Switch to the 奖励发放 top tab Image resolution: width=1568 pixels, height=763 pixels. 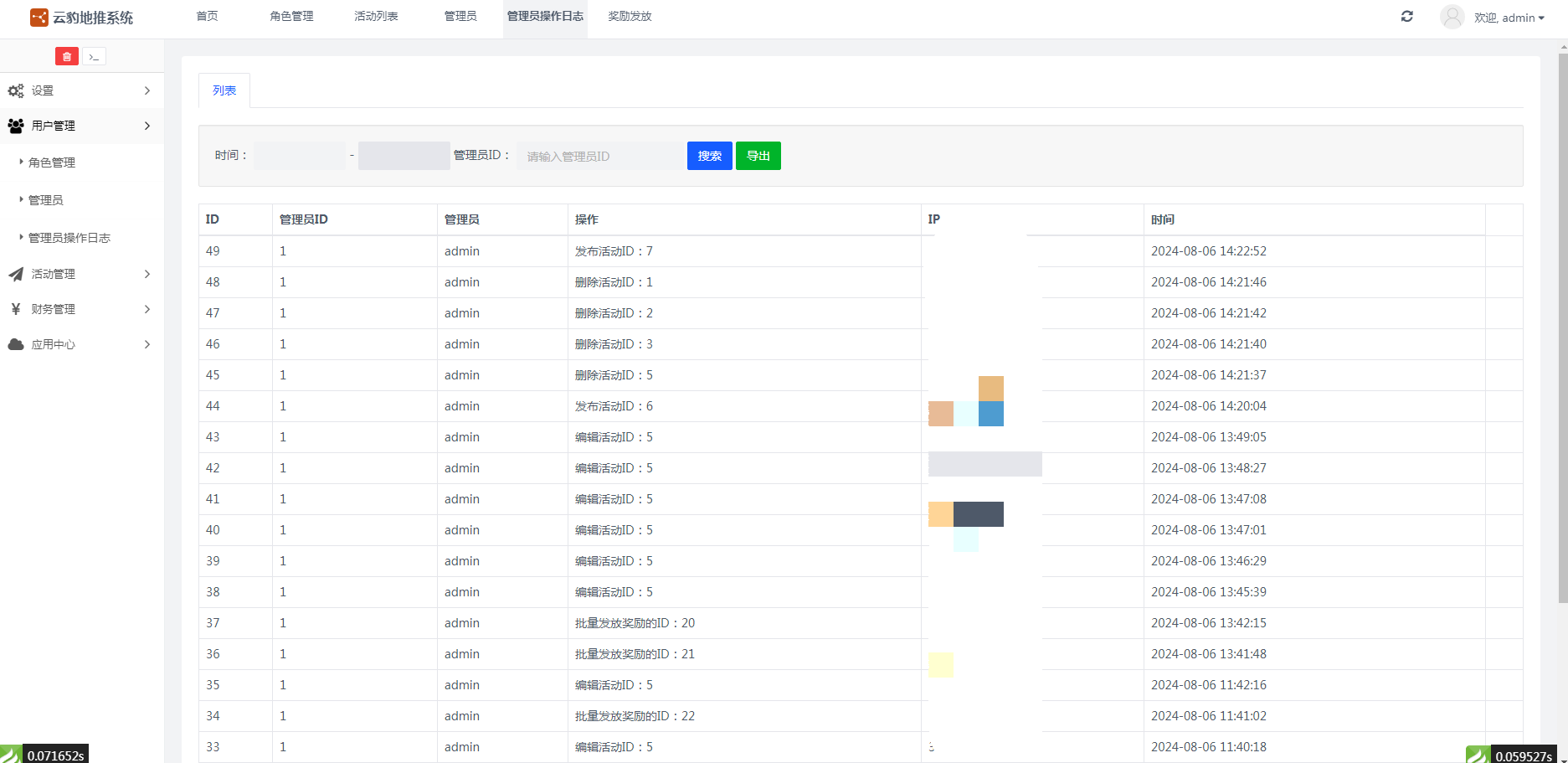point(630,17)
